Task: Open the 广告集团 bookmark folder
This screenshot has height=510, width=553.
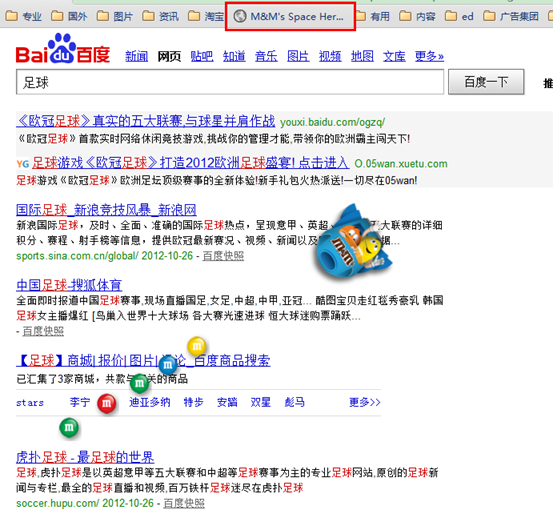Action: [x=511, y=16]
